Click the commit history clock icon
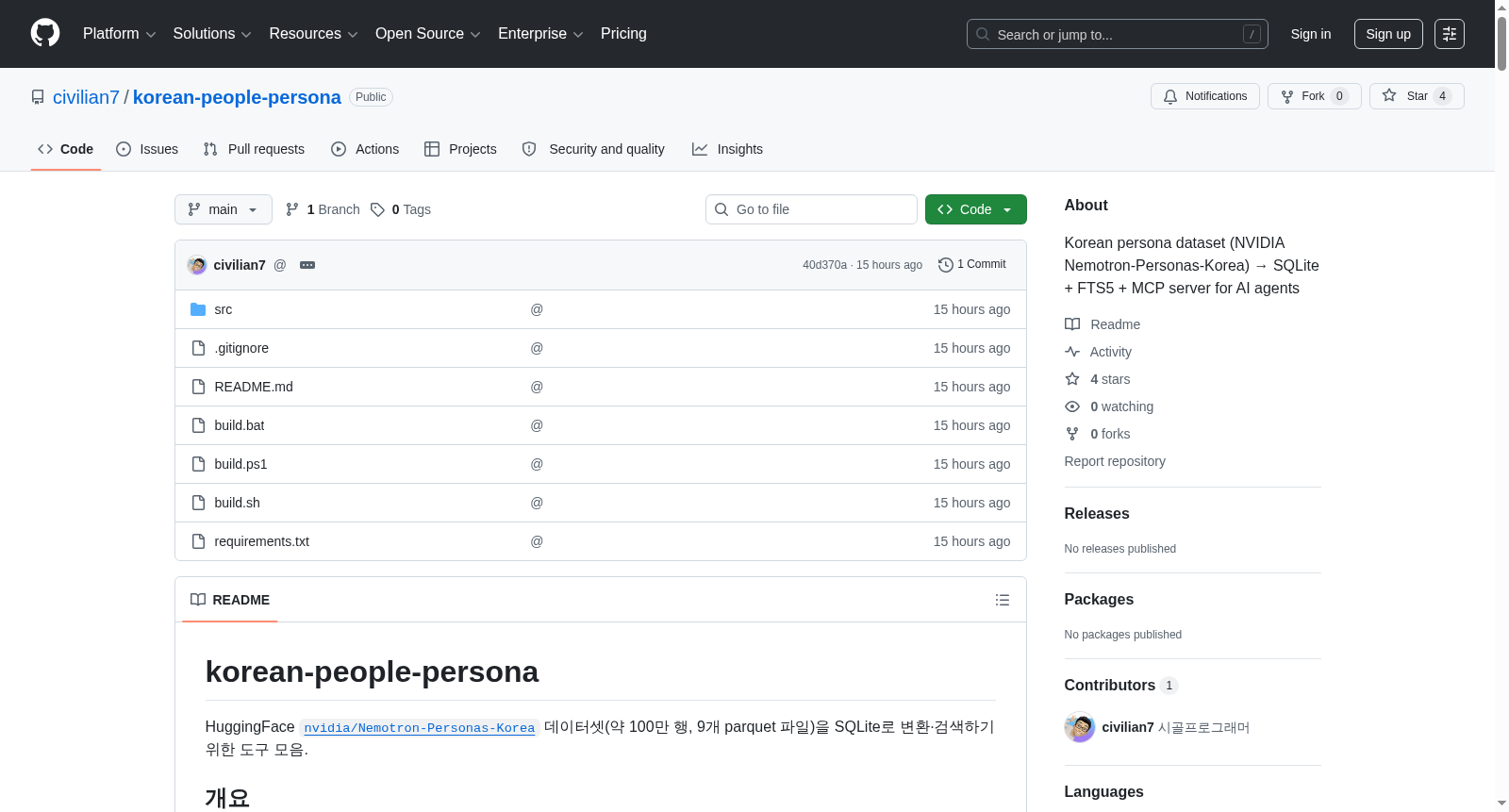1509x812 pixels. coord(946,265)
